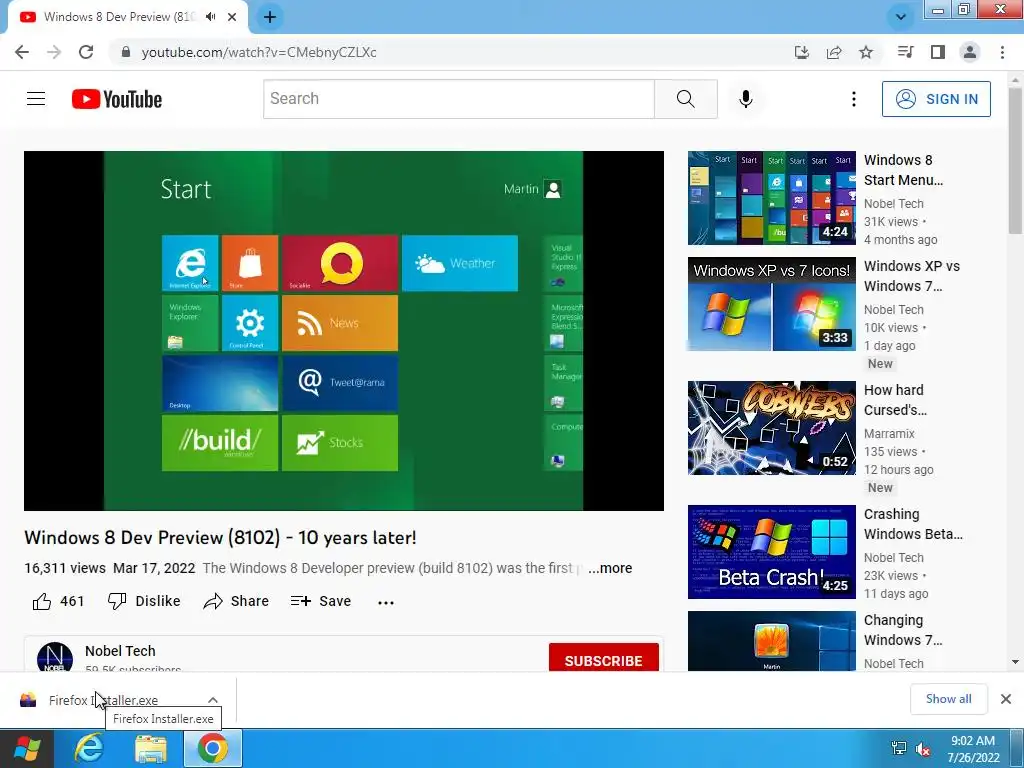Click muted volume icon in tray
The height and width of the screenshot is (768, 1024).
pyautogui.click(x=923, y=748)
